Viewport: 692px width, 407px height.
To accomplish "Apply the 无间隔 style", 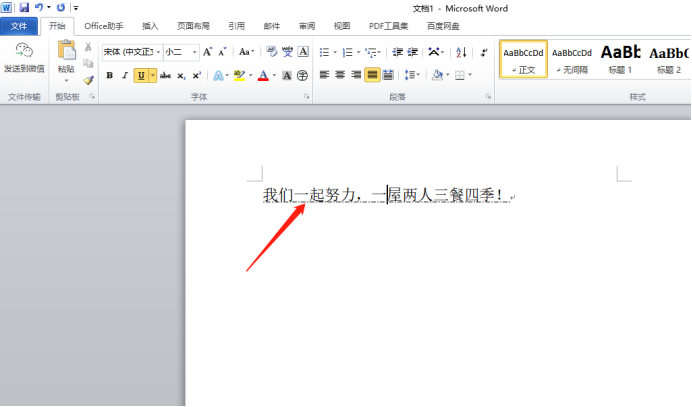I will 572,59.
